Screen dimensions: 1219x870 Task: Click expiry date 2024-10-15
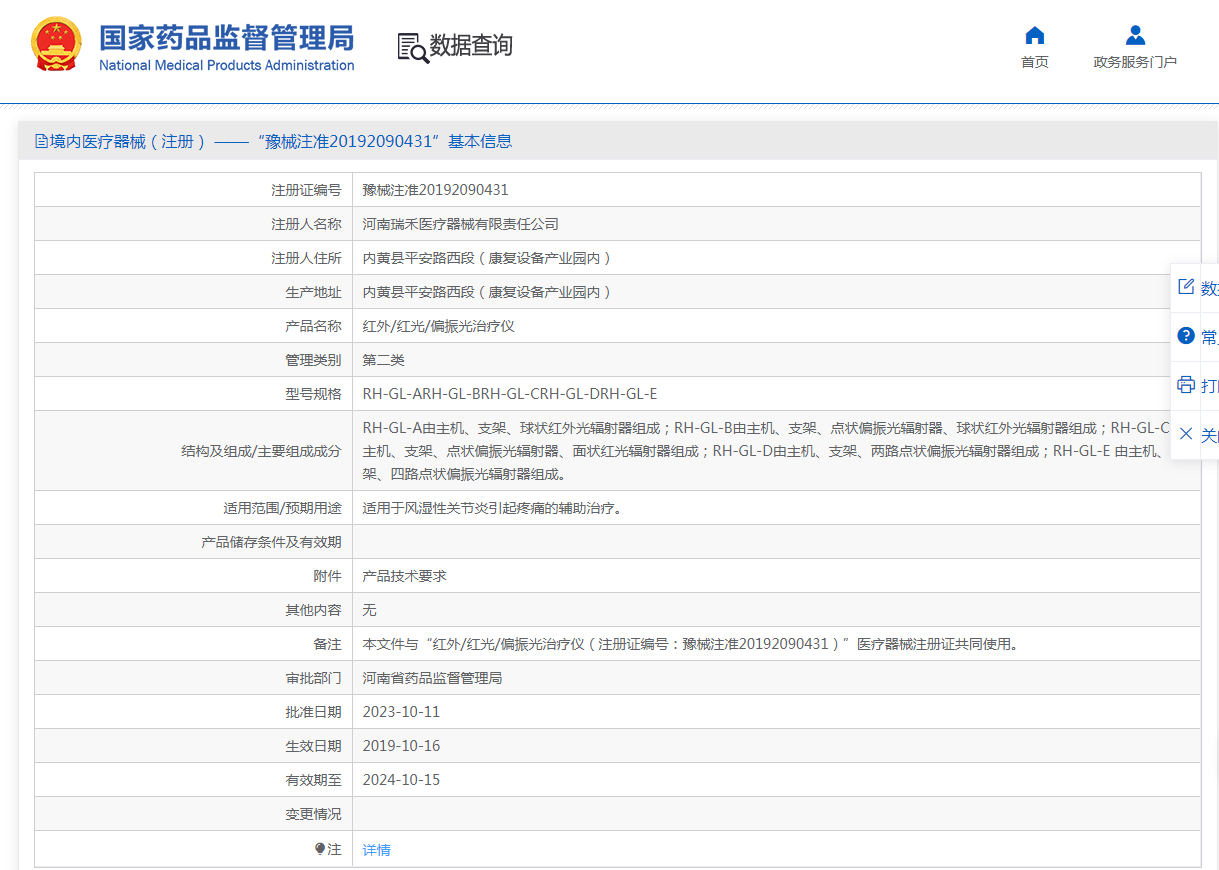pyautogui.click(x=401, y=780)
